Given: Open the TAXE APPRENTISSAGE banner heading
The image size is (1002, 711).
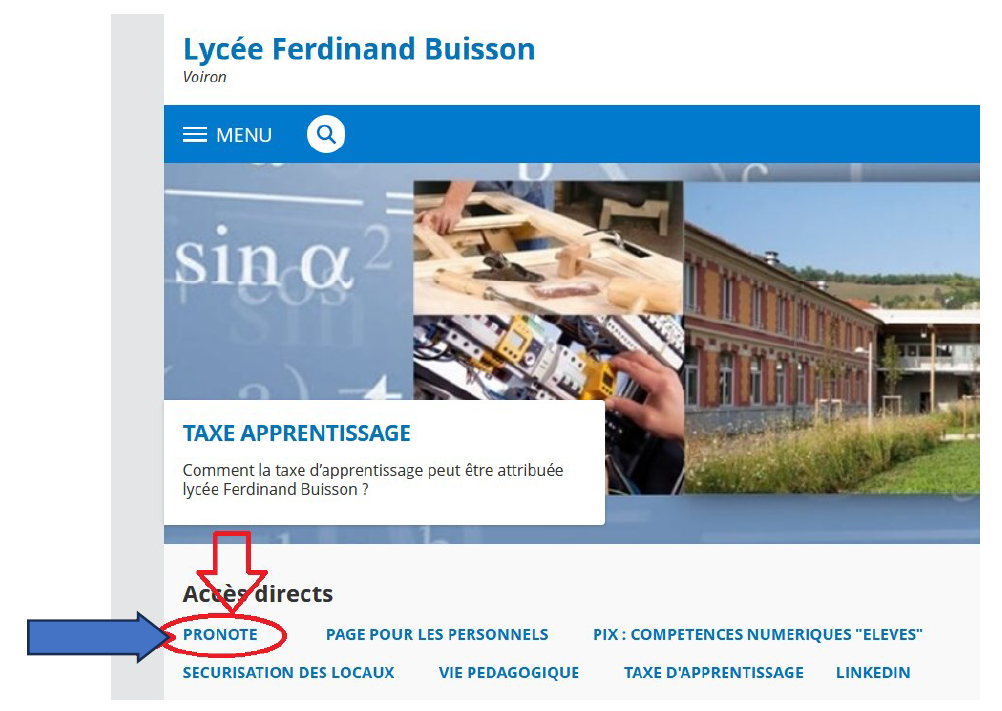Looking at the screenshot, I should [297, 433].
